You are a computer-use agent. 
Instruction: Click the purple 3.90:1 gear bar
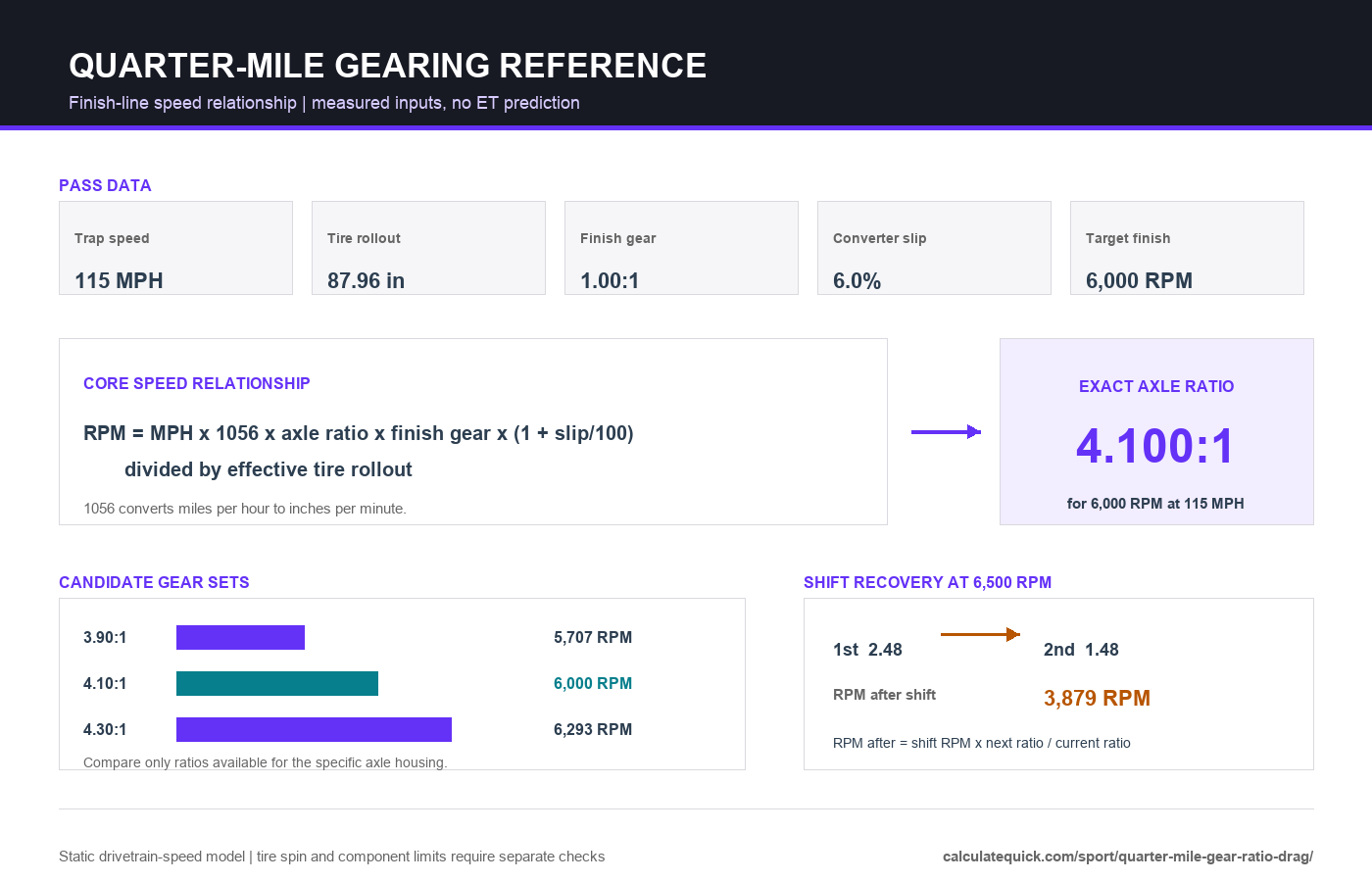pyautogui.click(x=240, y=637)
